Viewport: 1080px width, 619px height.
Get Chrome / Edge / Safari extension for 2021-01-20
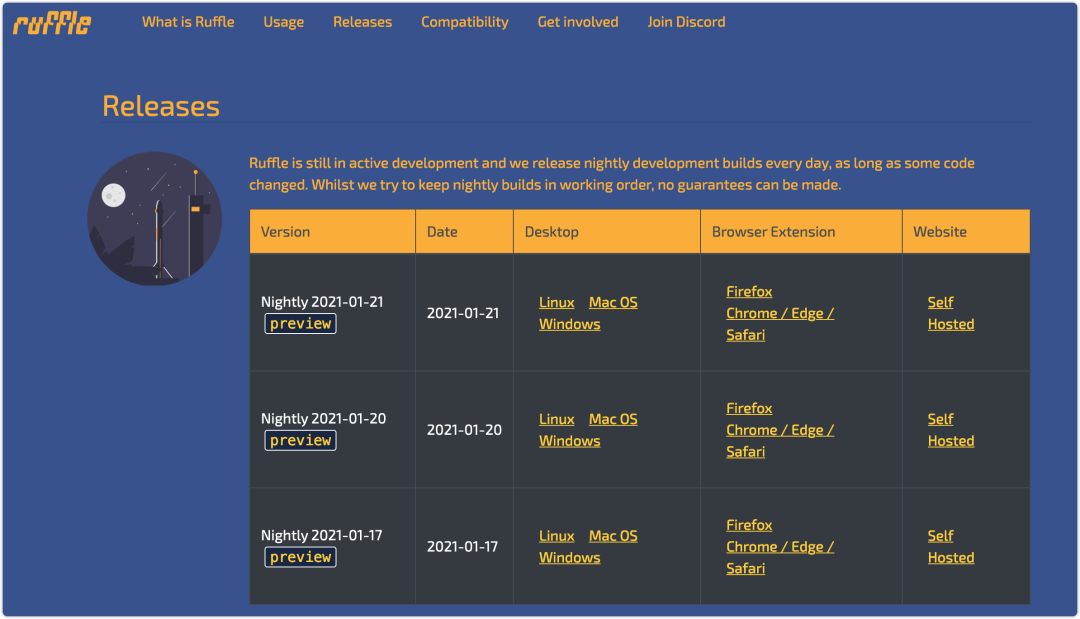[x=780, y=441]
